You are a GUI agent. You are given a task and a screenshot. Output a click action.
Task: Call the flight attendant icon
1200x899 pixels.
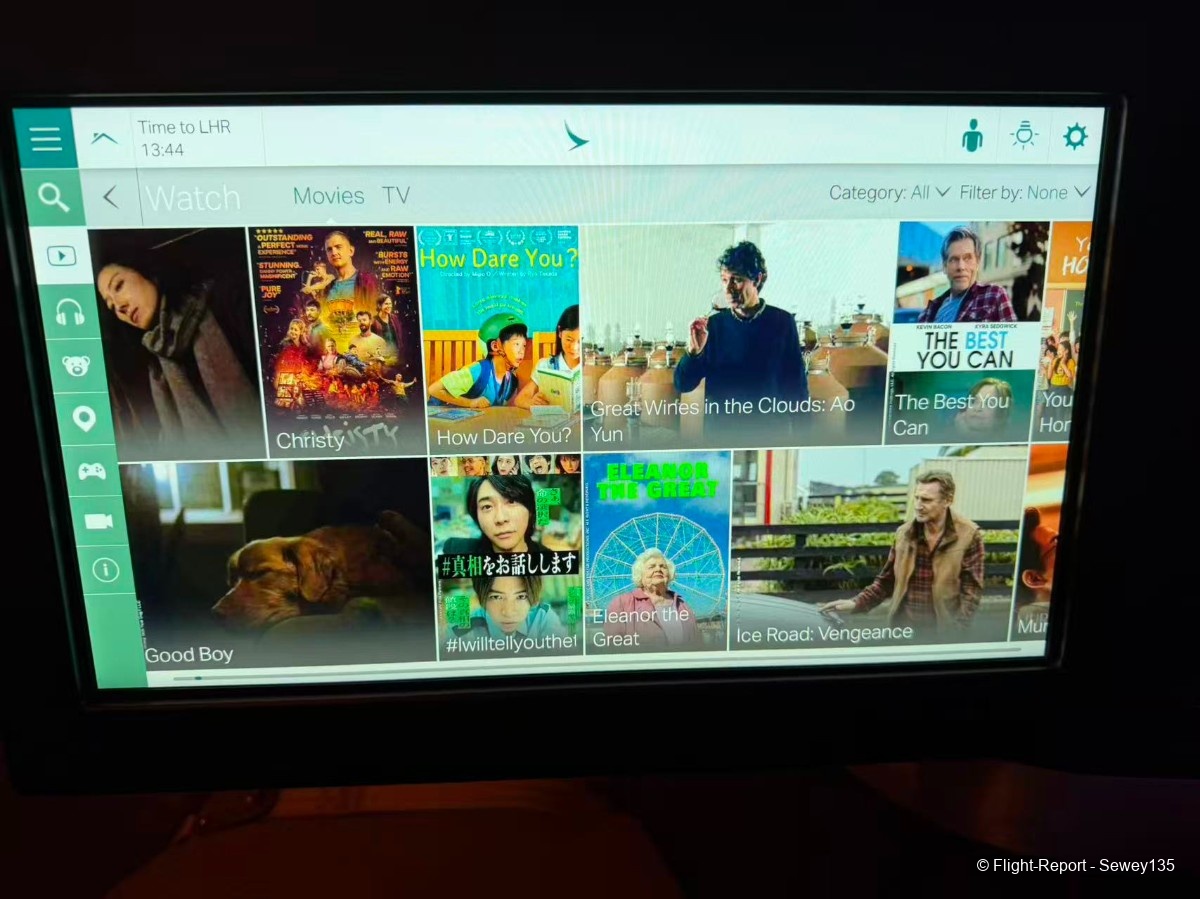point(972,136)
